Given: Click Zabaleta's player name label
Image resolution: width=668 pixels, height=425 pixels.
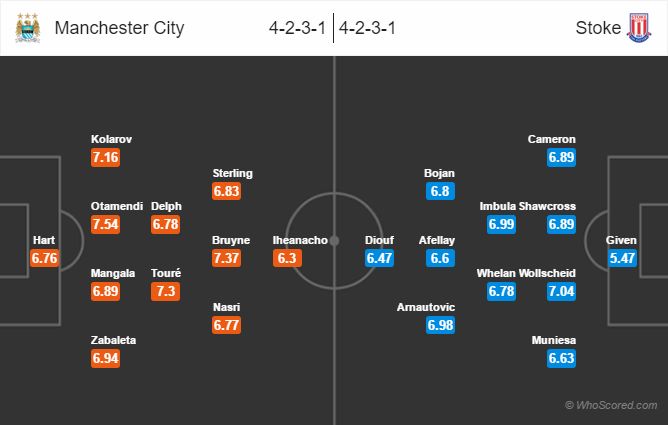Looking at the screenshot, I should [x=113, y=340].
